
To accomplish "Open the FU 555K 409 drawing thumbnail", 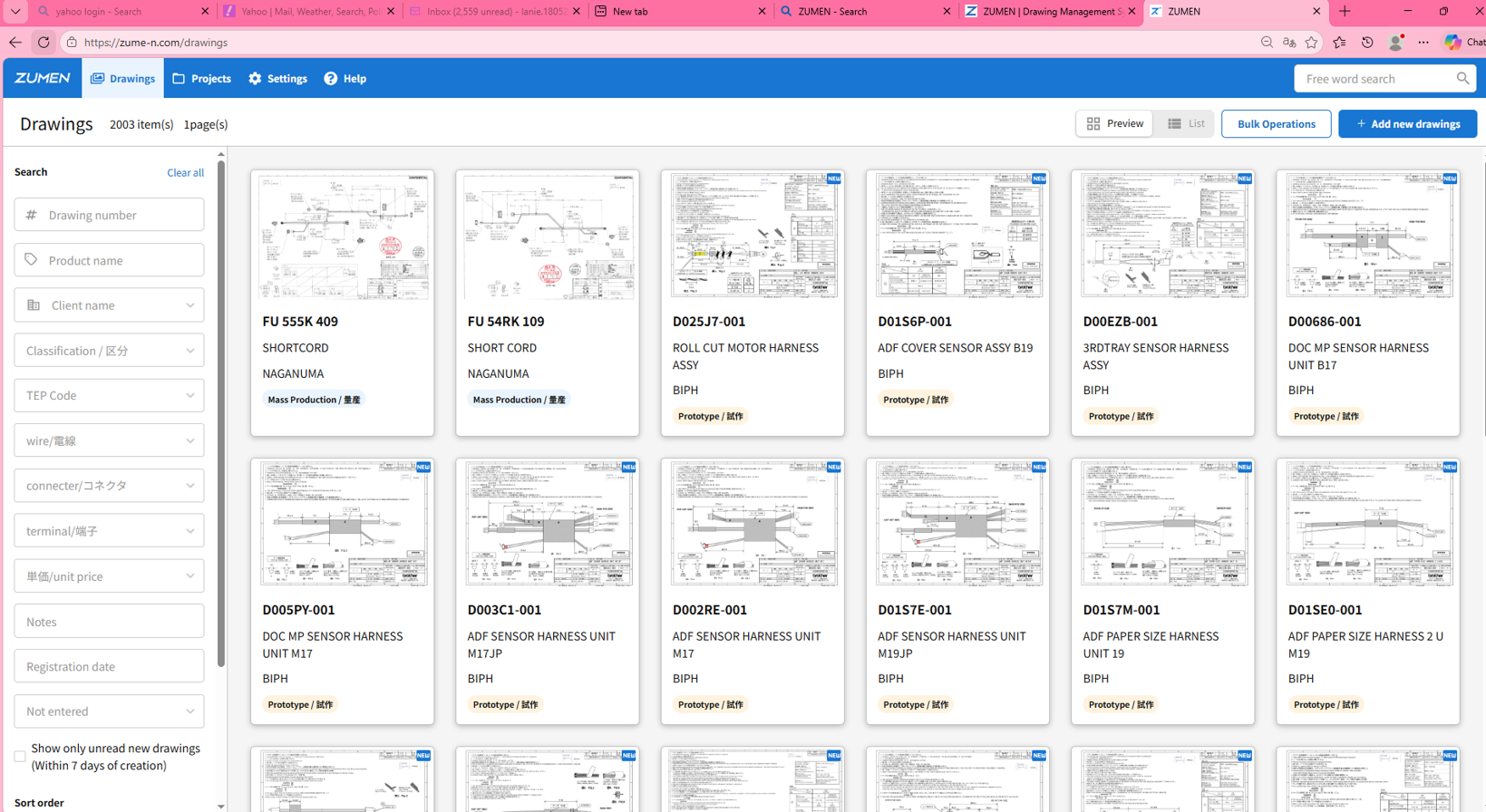I will pyautogui.click(x=343, y=237).
